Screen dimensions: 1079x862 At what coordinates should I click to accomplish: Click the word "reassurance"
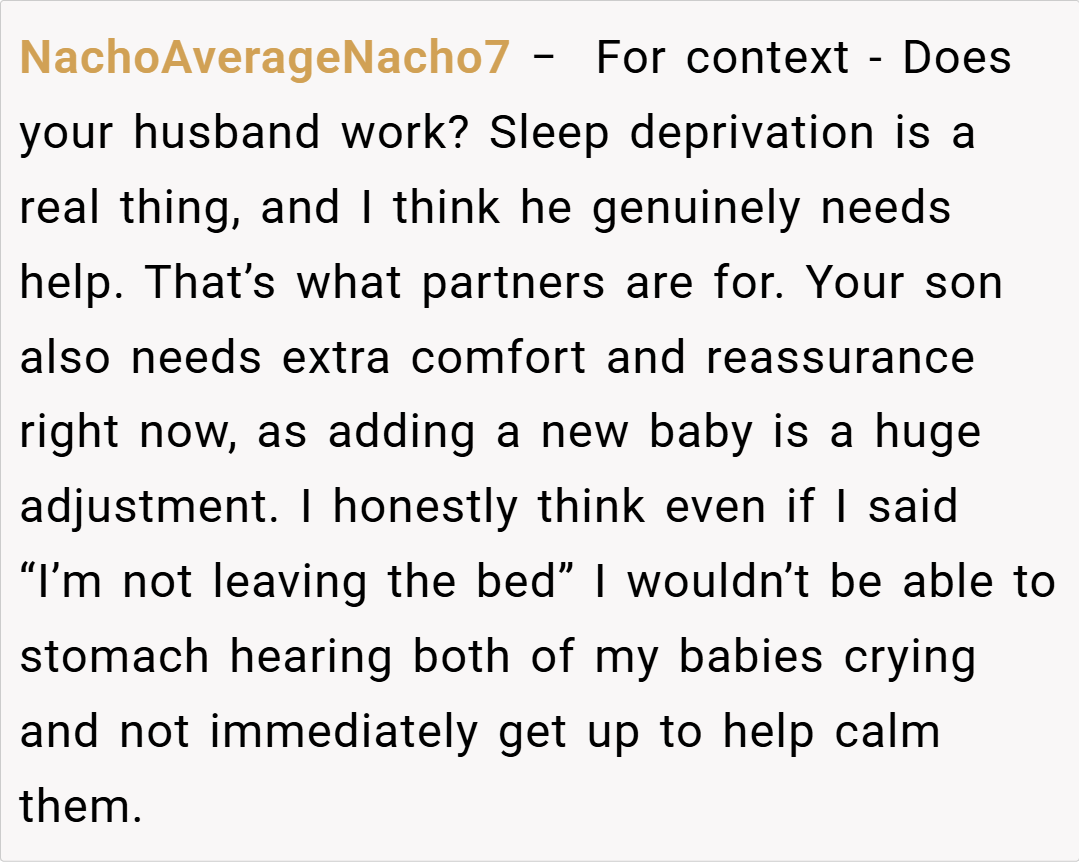(x=840, y=358)
